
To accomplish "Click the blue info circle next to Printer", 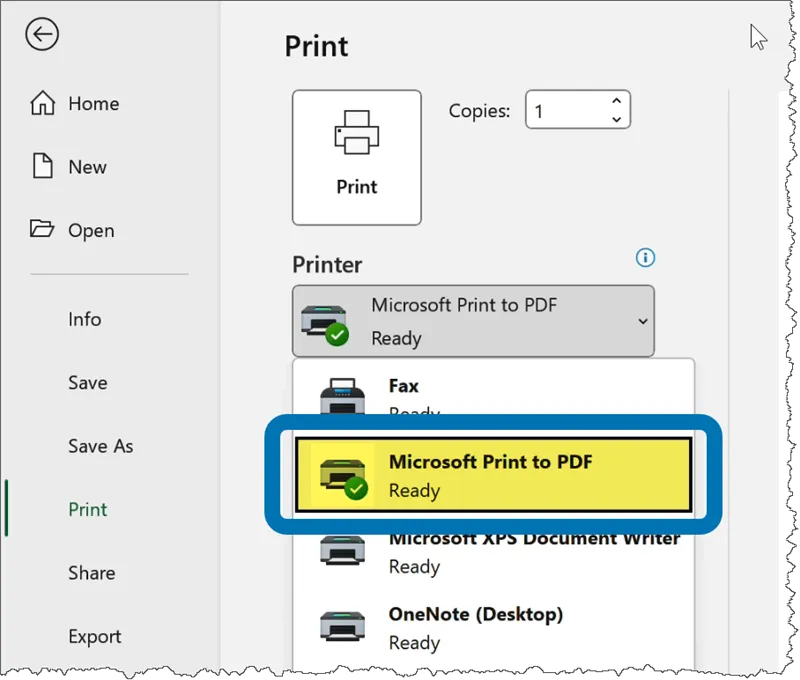I will pos(645,258).
